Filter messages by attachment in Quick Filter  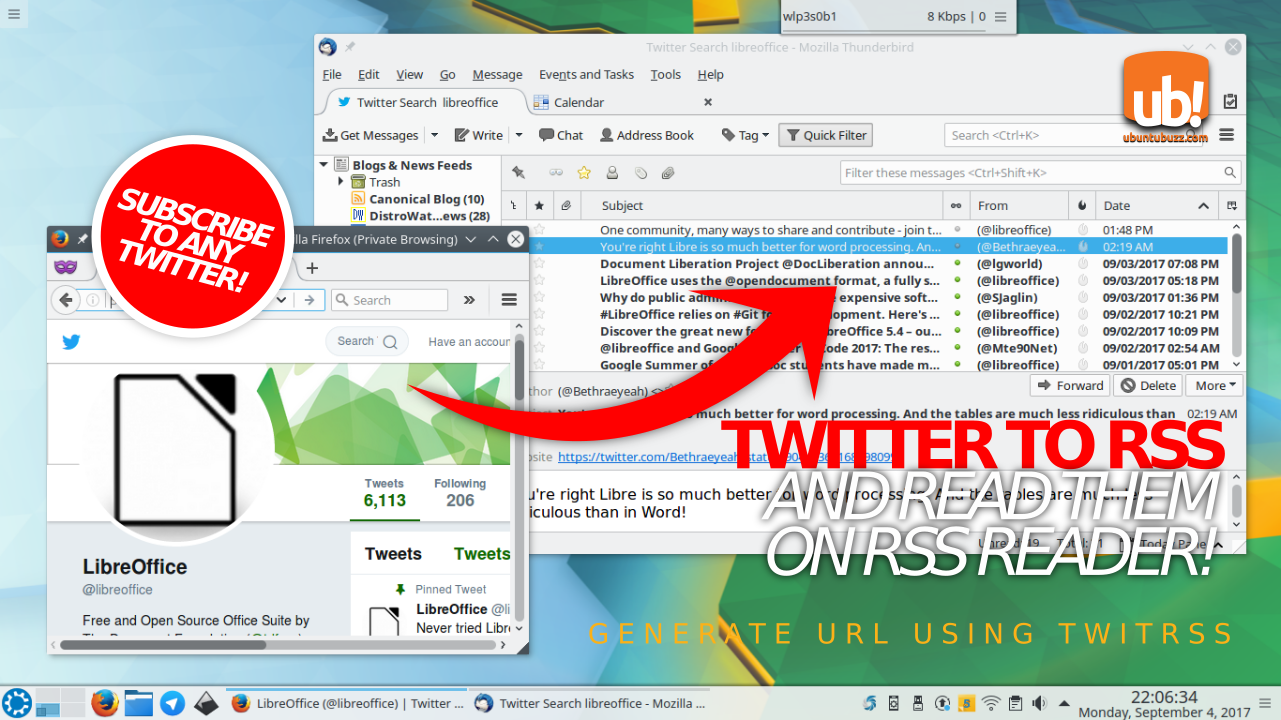(x=667, y=172)
